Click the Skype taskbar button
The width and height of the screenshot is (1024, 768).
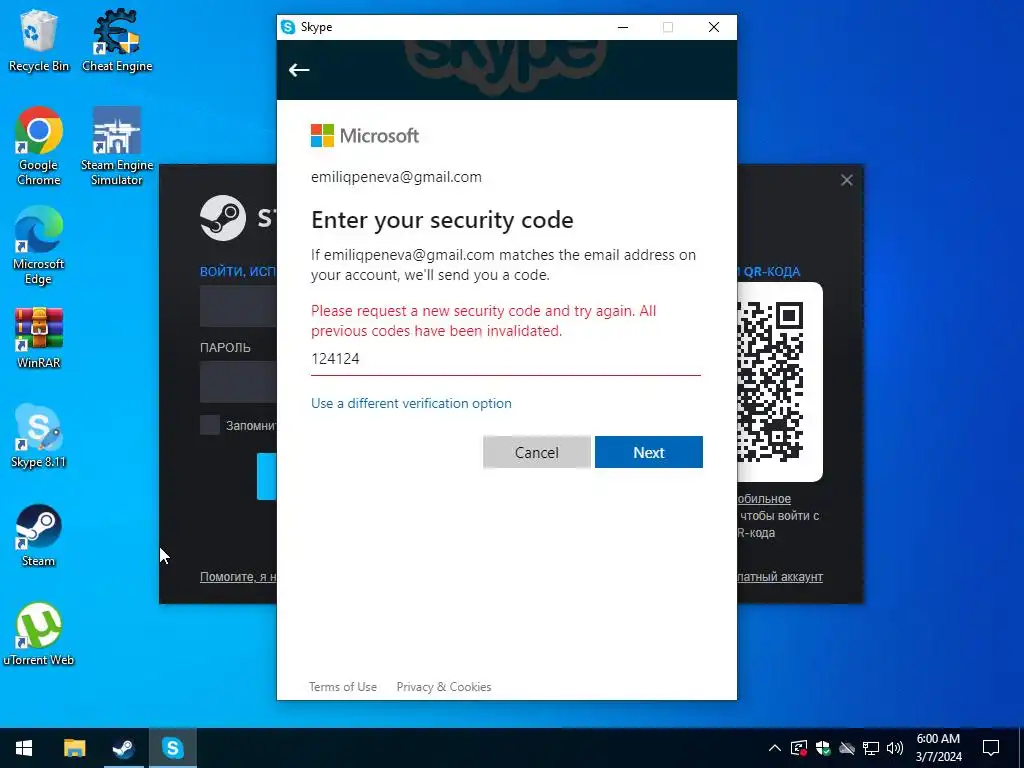point(172,748)
